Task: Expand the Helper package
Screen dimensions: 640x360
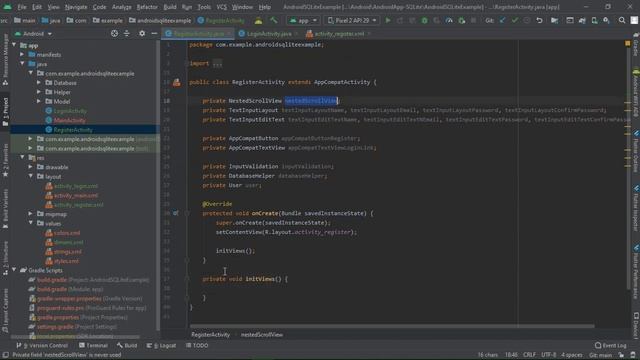Action: (x=39, y=92)
